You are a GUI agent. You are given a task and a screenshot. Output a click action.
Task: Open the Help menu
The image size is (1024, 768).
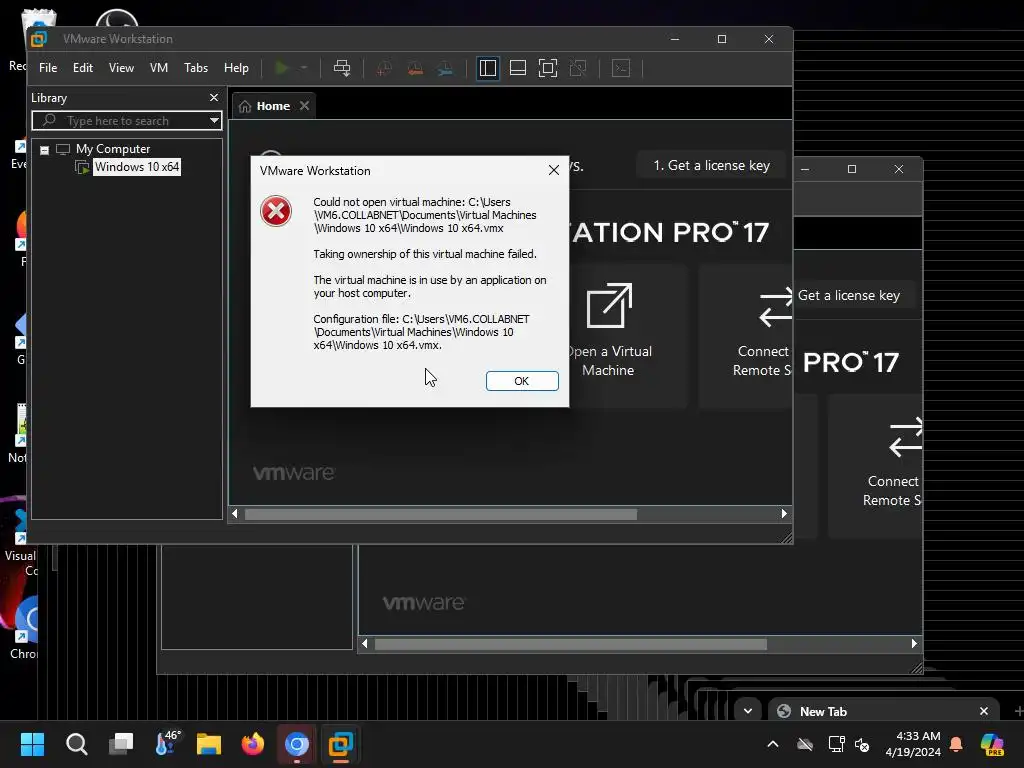point(236,68)
